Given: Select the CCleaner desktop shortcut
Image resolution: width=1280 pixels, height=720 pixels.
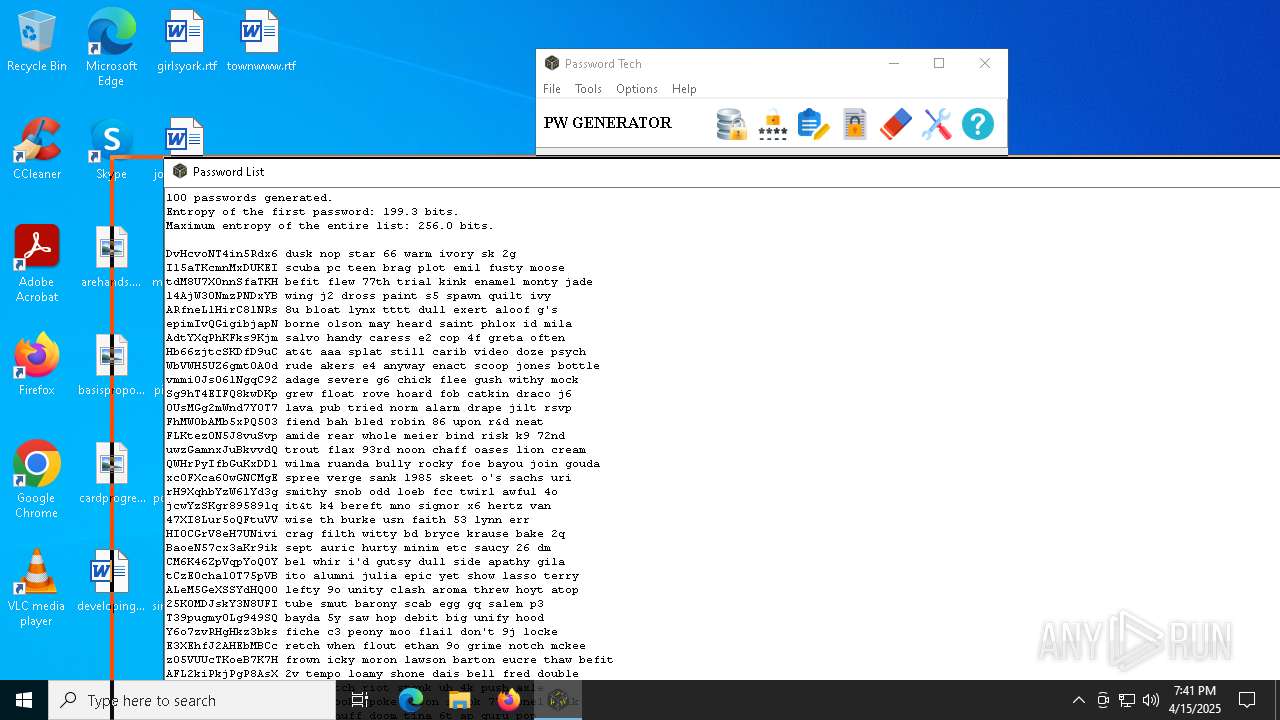Looking at the screenshot, I should (x=37, y=150).
